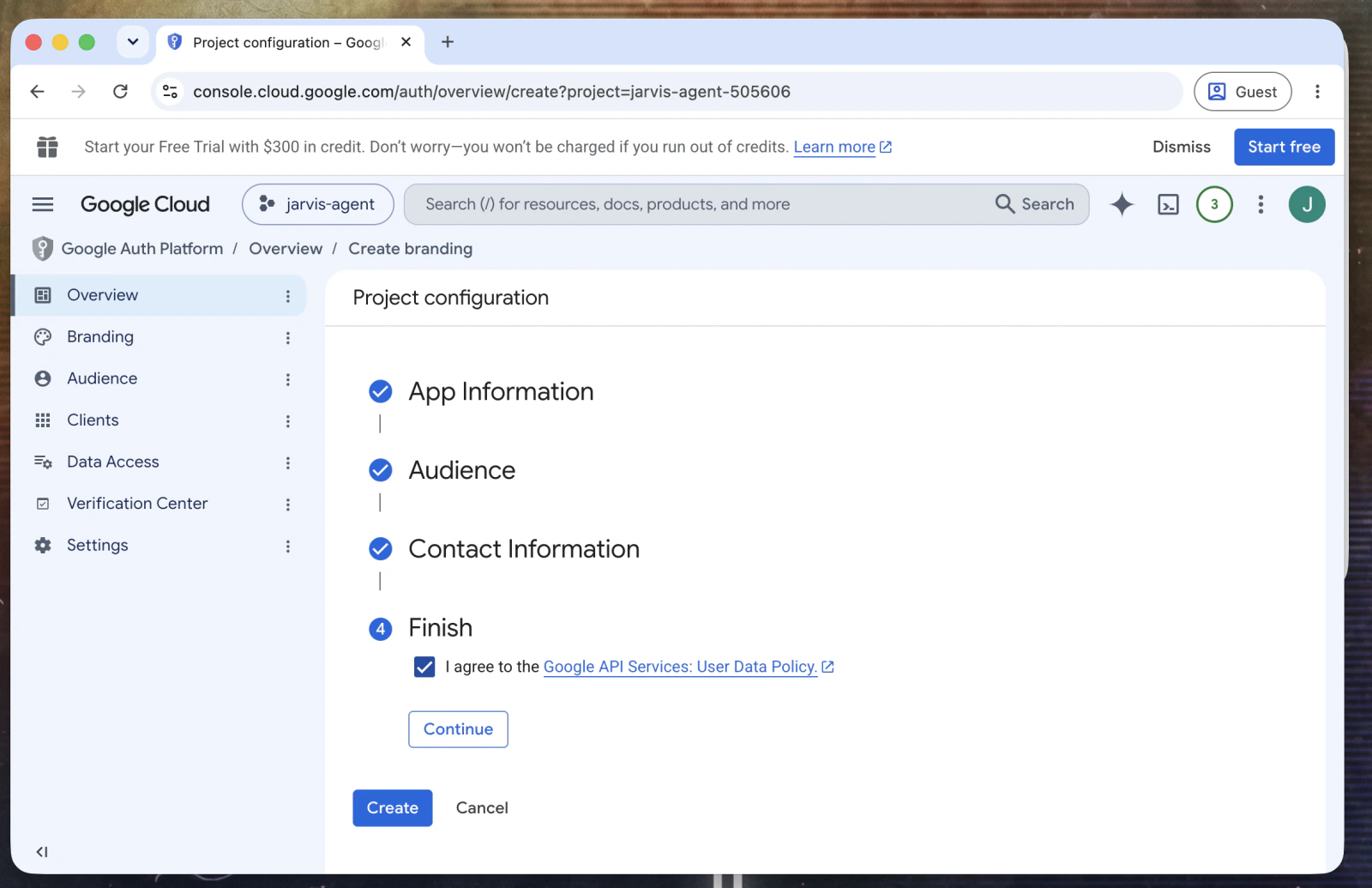Expand the App Information step
Screen dimensions: 1372x888
click(501, 391)
